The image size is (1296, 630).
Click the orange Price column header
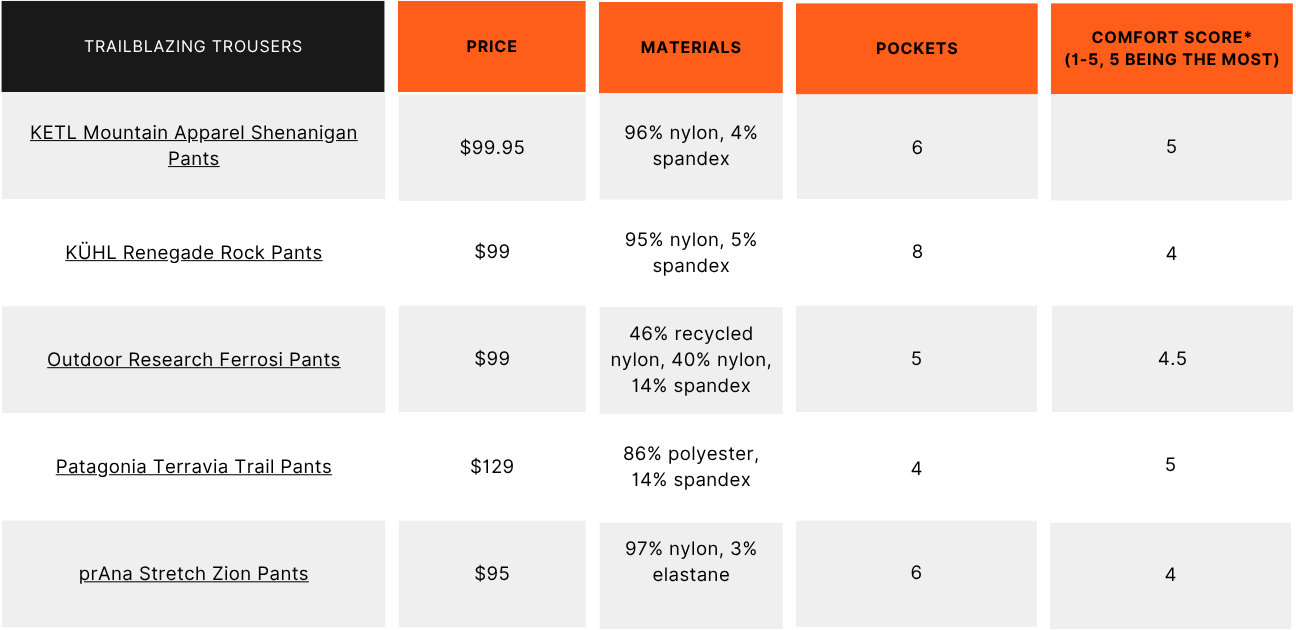492,46
